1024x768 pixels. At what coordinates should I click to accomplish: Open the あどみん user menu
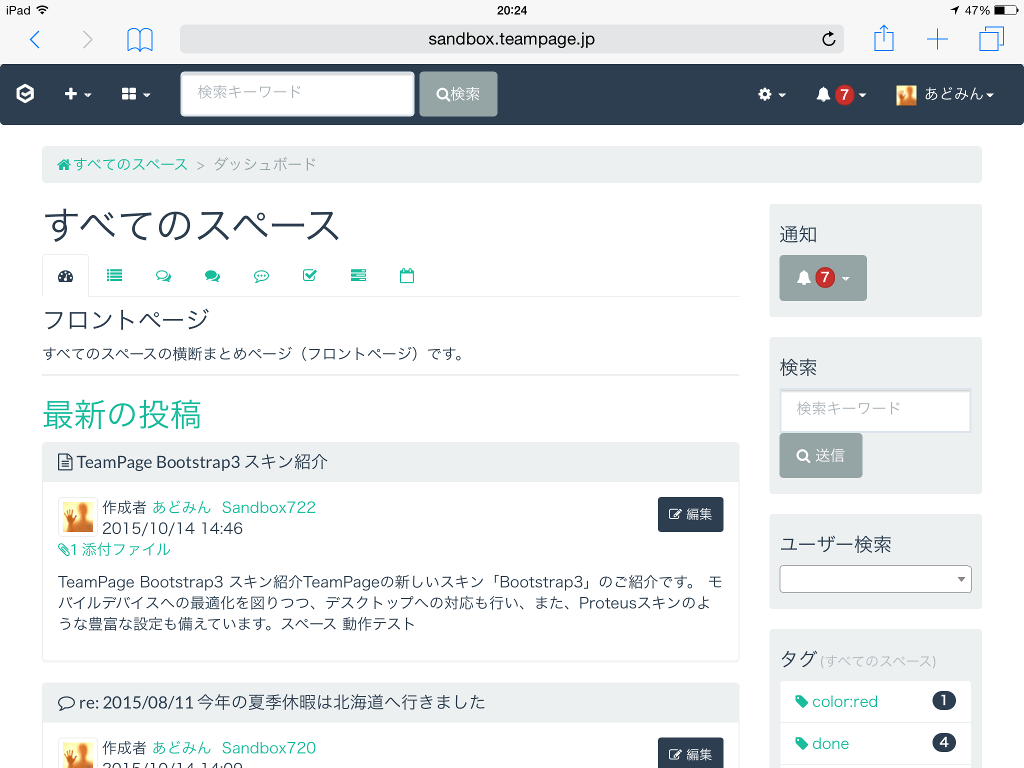(945, 95)
